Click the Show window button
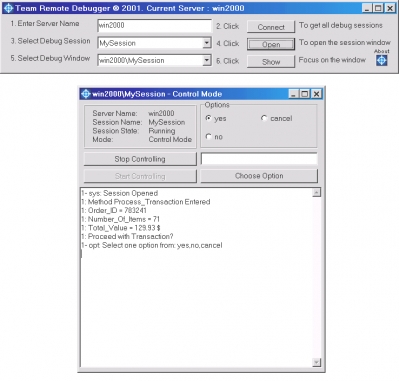 click(x=271, y=62)
